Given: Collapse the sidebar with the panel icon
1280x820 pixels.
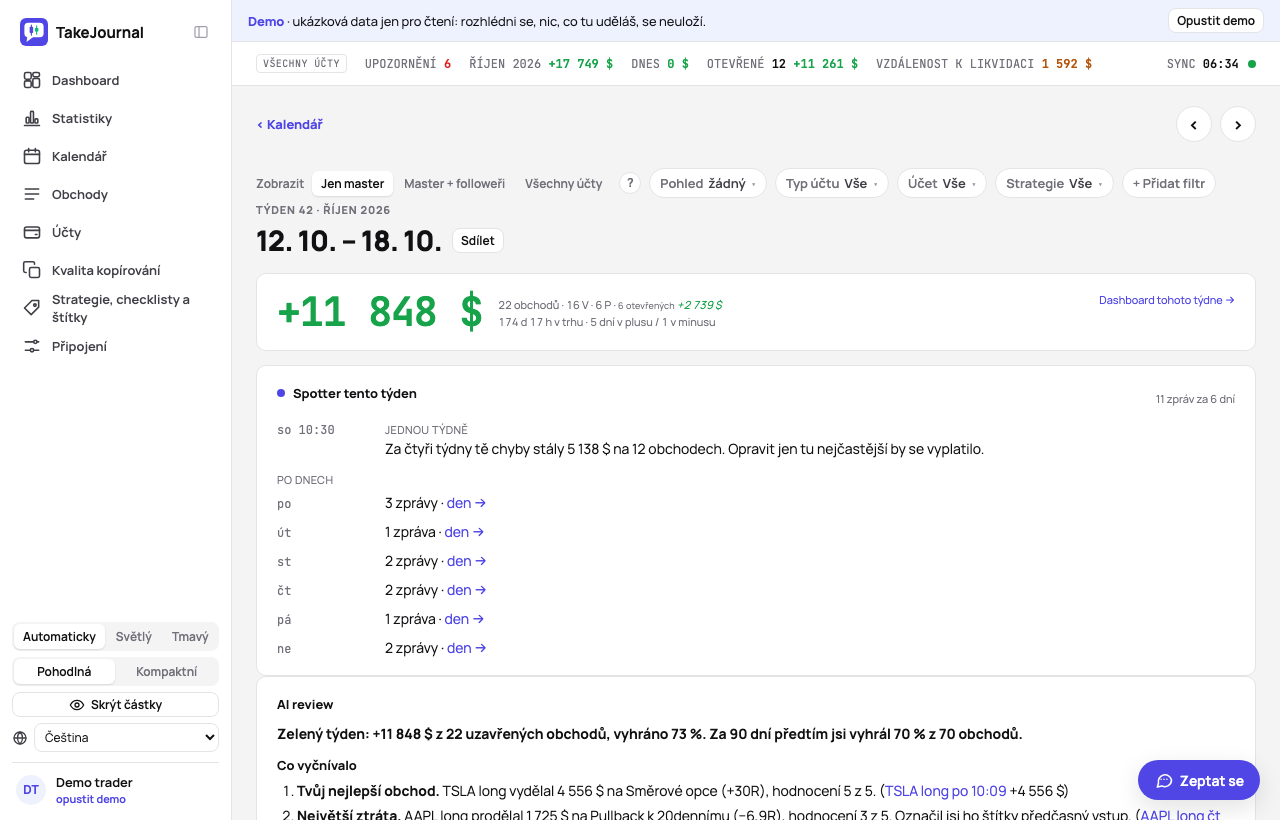Looking at the screenshot, I should click(201, 32).
